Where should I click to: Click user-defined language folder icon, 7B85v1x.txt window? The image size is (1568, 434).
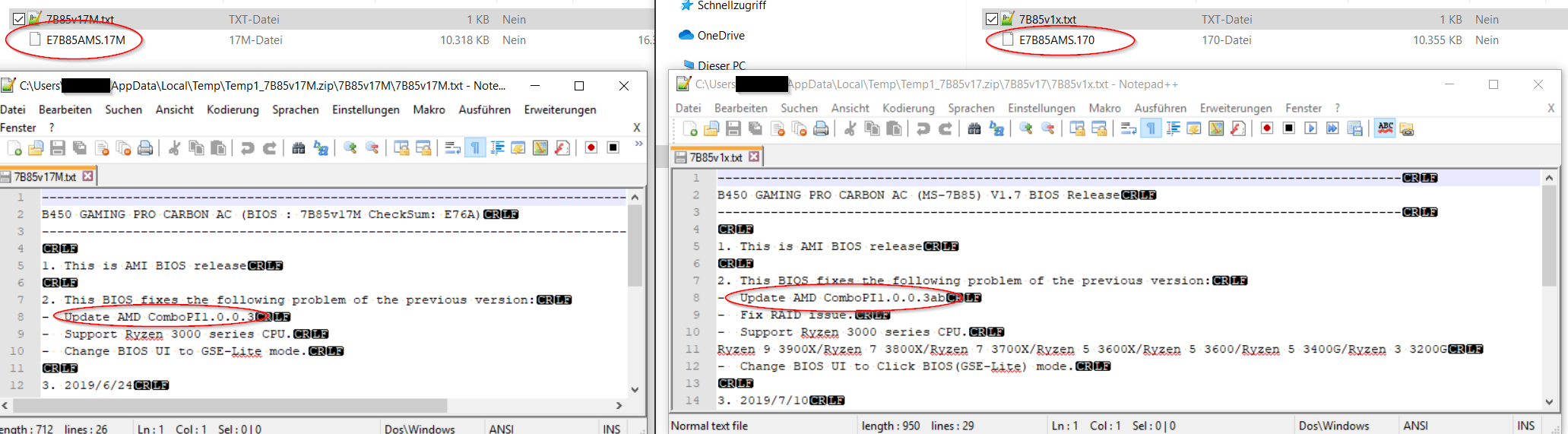click(x=1407, y=129)
